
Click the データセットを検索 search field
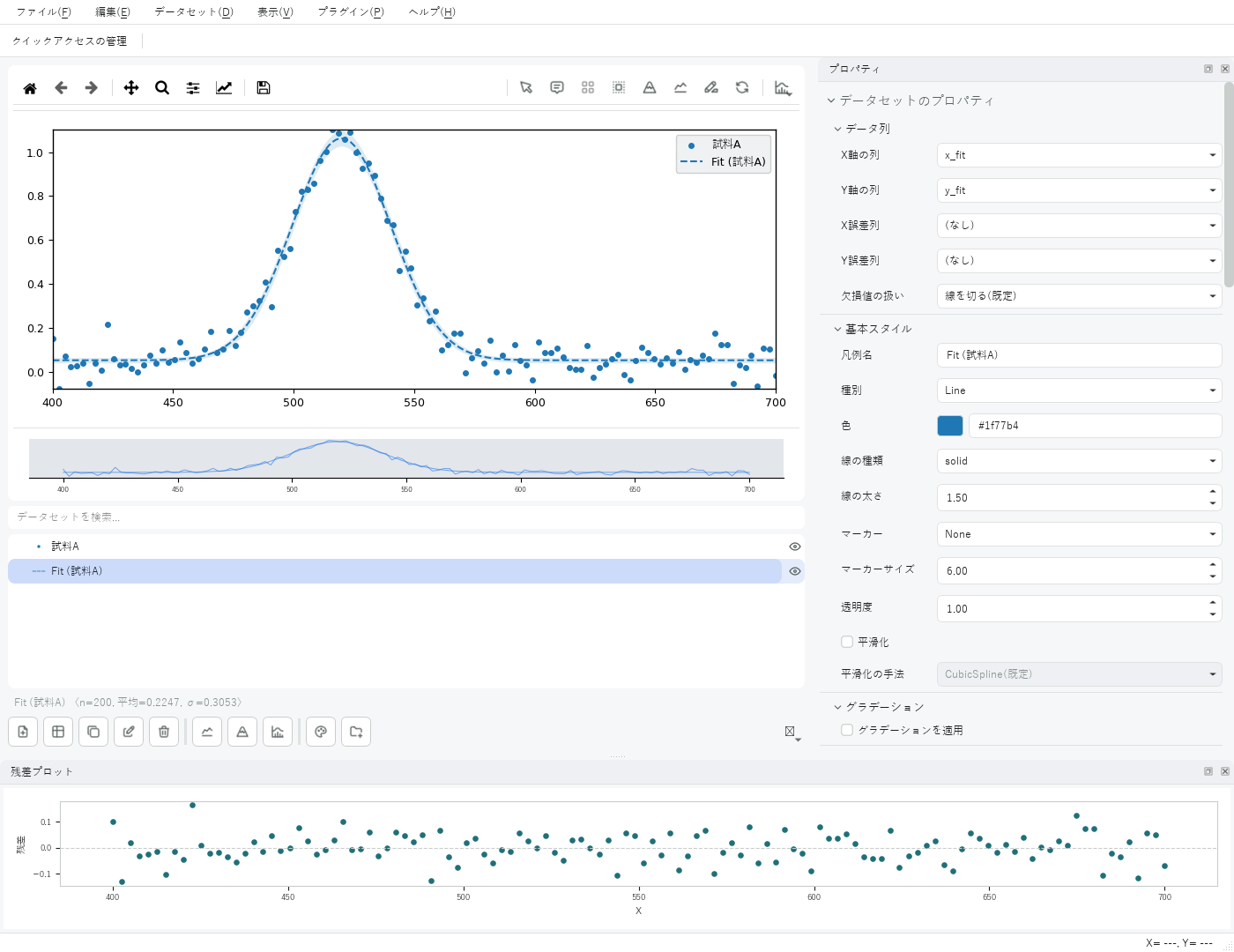[405, 517]
